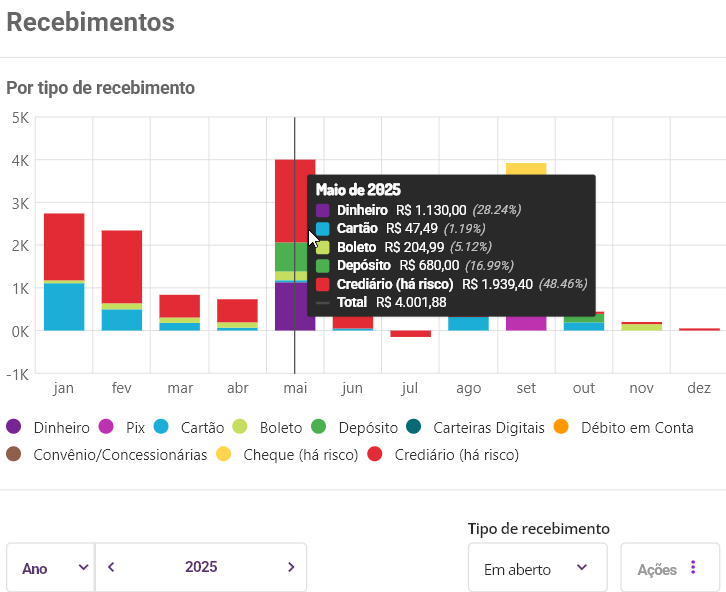Click the January stacked bar

coord(64,271)
